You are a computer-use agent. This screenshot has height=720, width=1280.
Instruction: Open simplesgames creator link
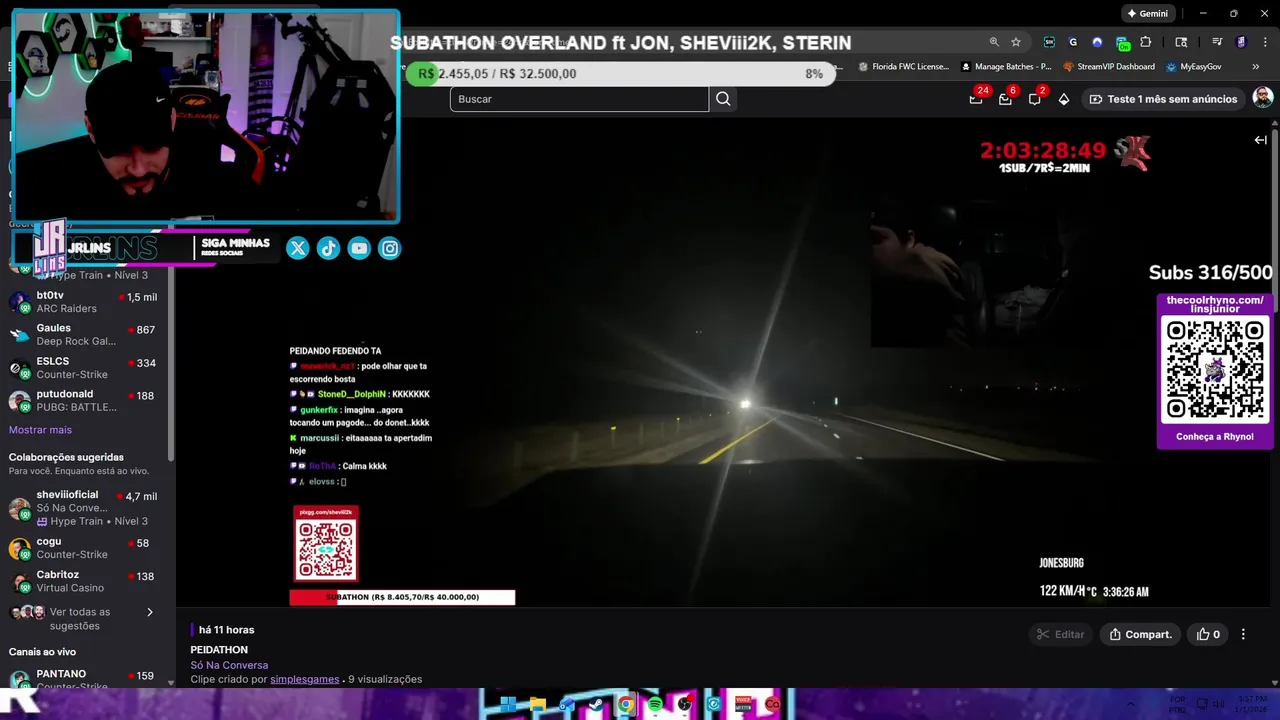point(305,679)
